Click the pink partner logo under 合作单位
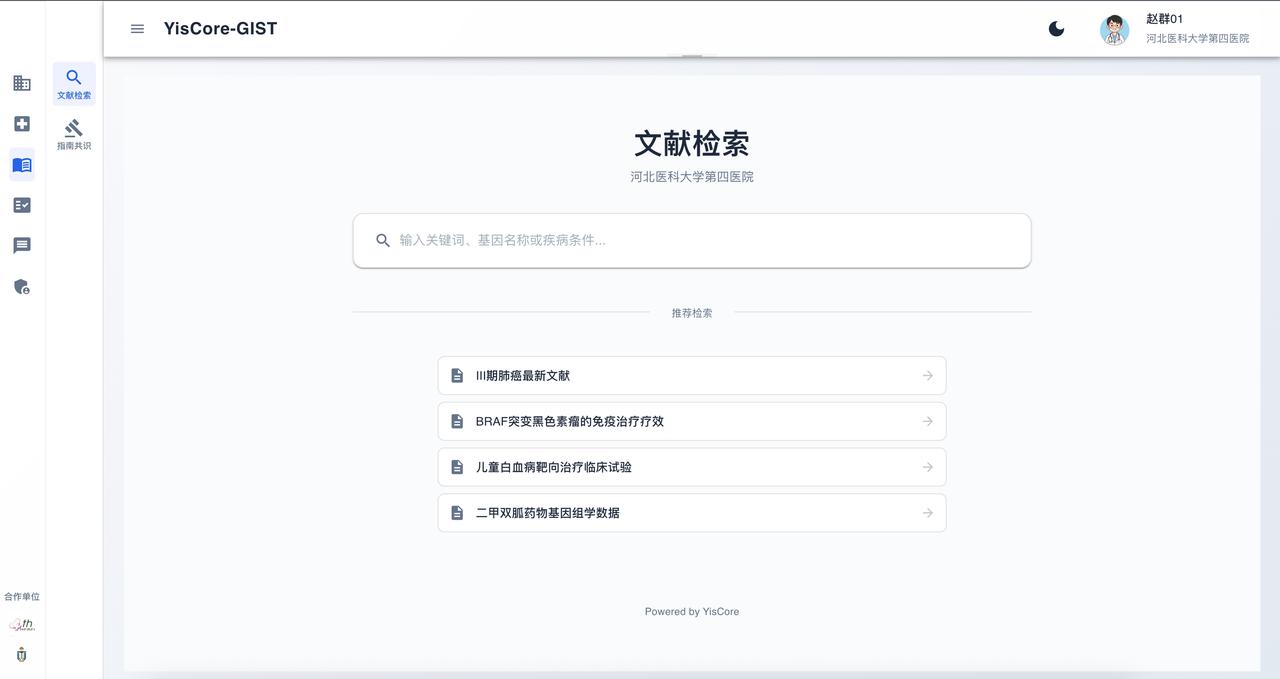This screenshot has height=679, width=1280. coord(22,623)
